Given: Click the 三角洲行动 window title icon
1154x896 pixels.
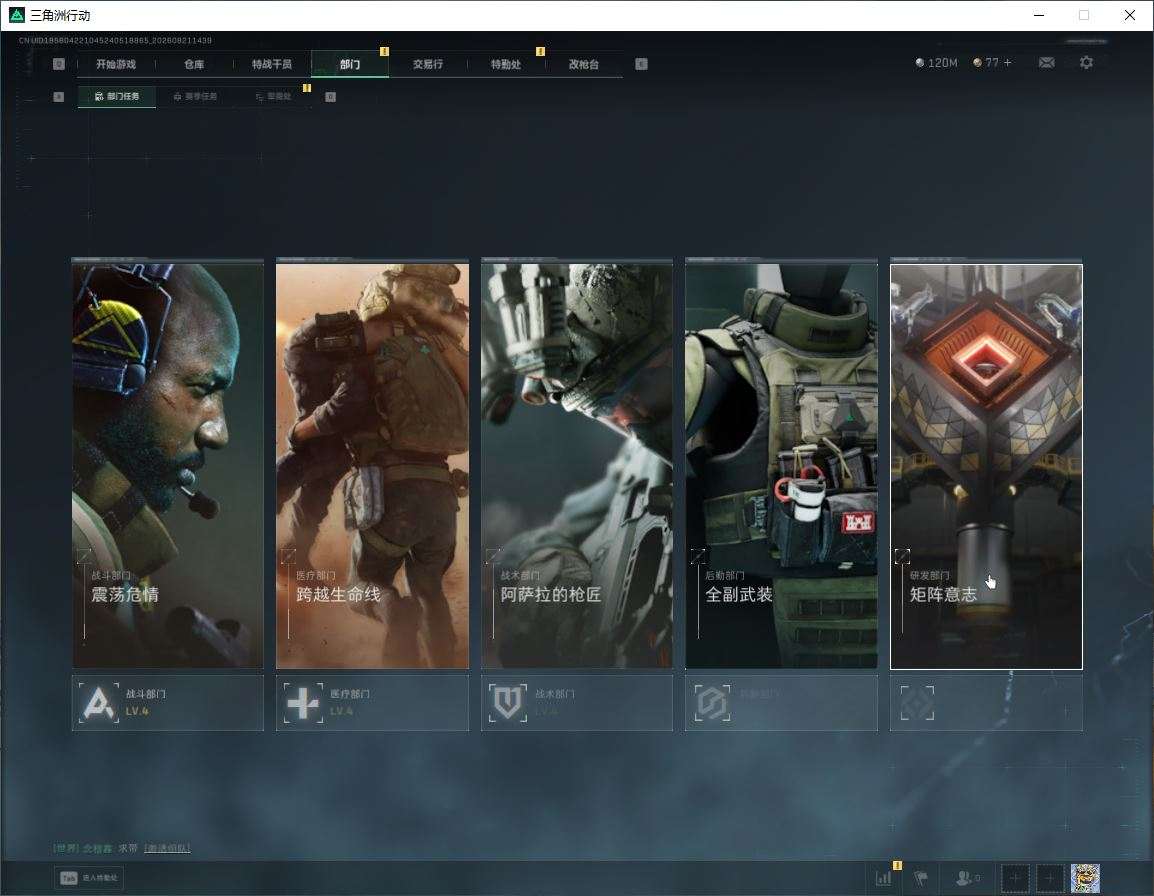Looking at the screenshot, I should click(x=16, y=15).
